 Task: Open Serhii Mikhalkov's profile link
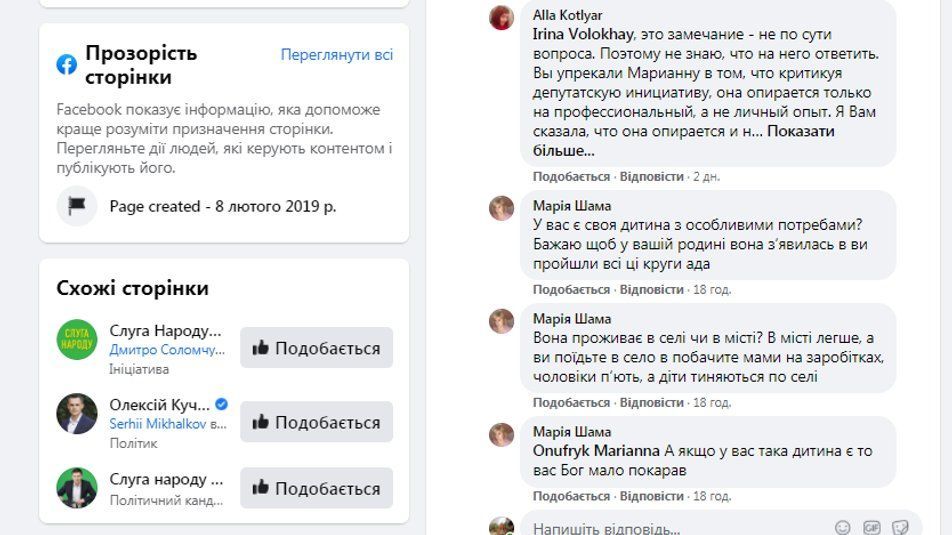pos(157,424)
